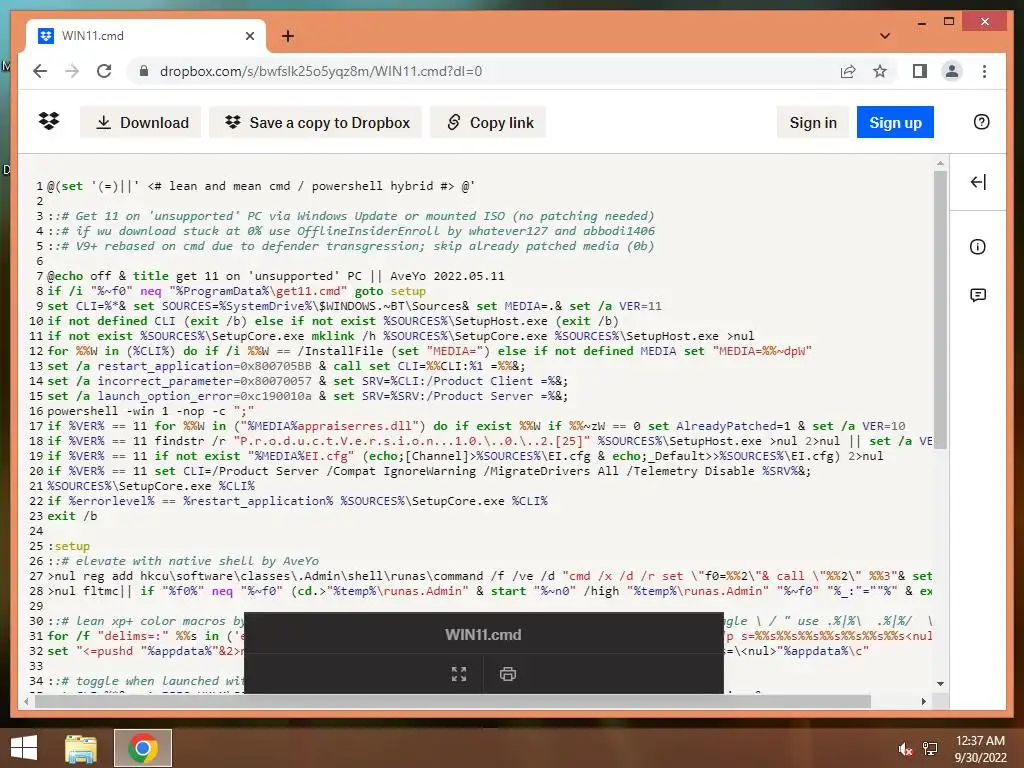Click the Dropbox logo in header
1024x768 pixels.
[49, 121]
